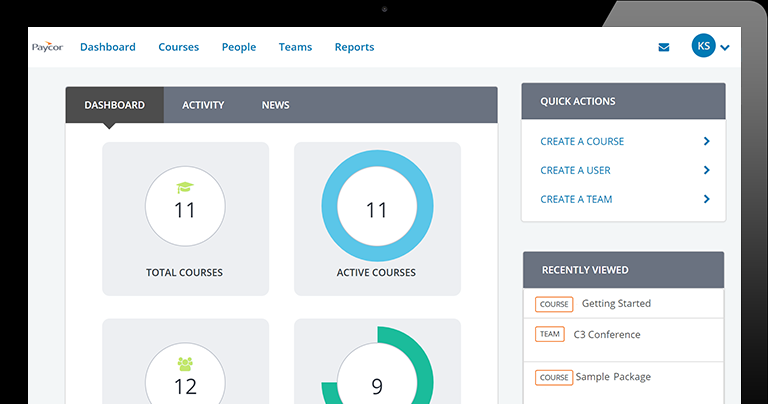Click the people group icon above 12
The height and width of the screenshot is (404, 768).
point(185,363)
